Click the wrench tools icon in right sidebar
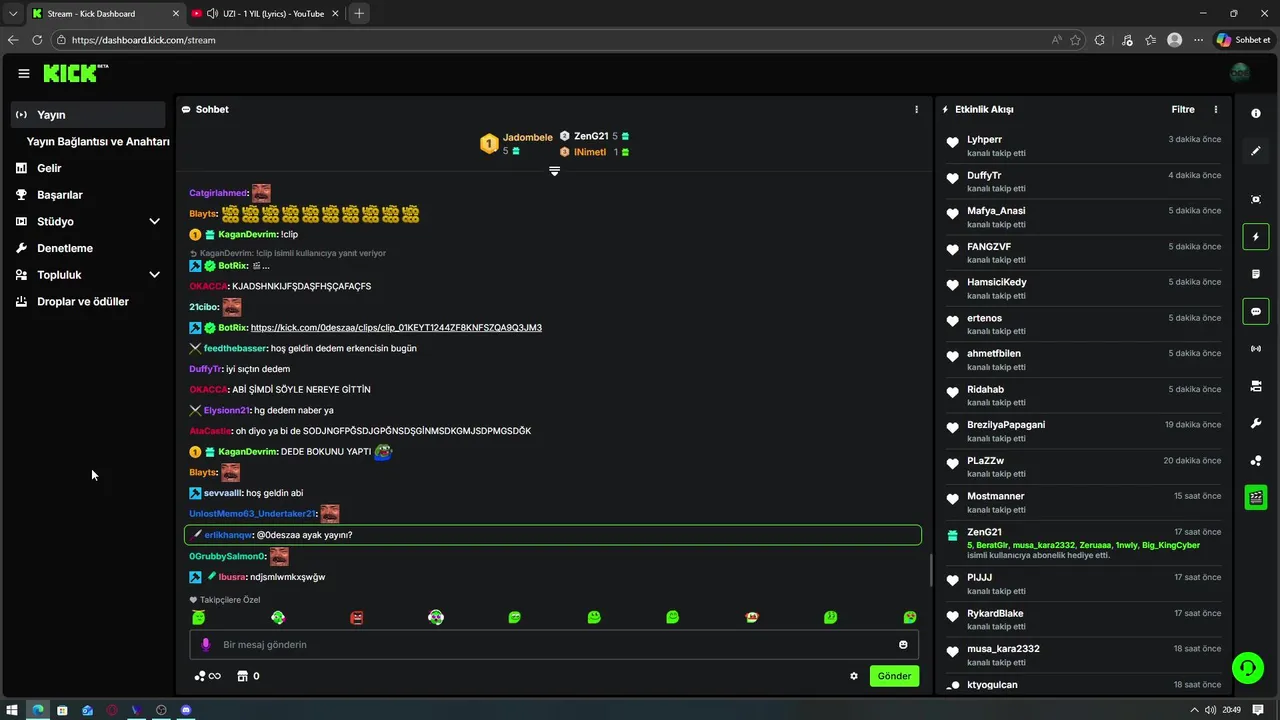The height and width of the screenshot is (720, 1280). (1256, 423)
